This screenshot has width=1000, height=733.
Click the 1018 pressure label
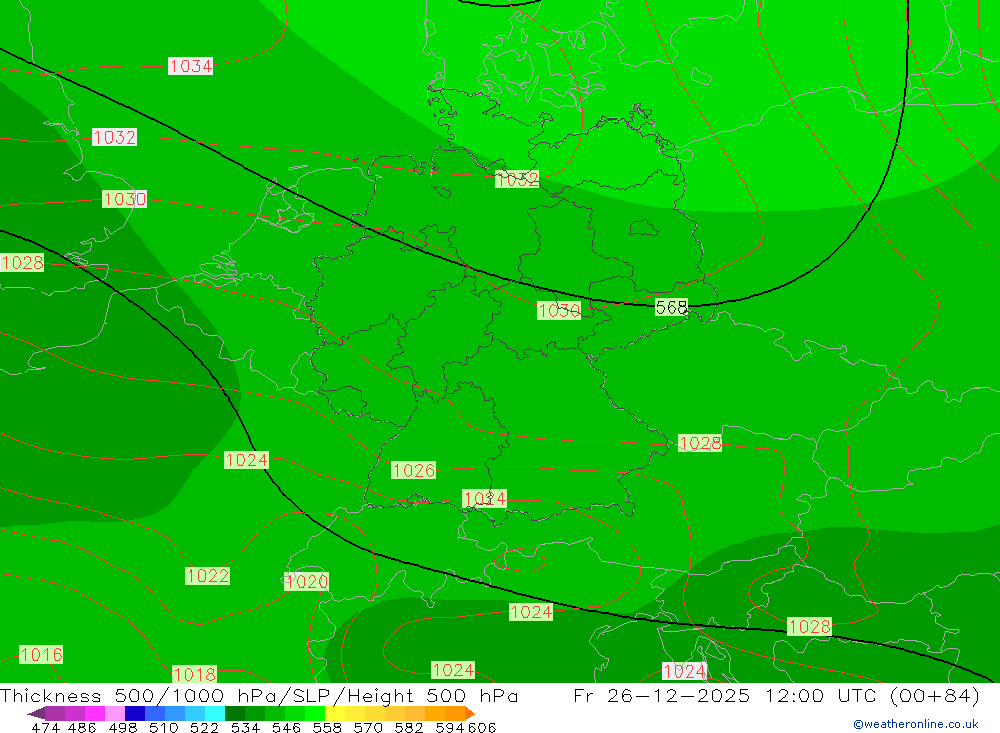point(195,674)
